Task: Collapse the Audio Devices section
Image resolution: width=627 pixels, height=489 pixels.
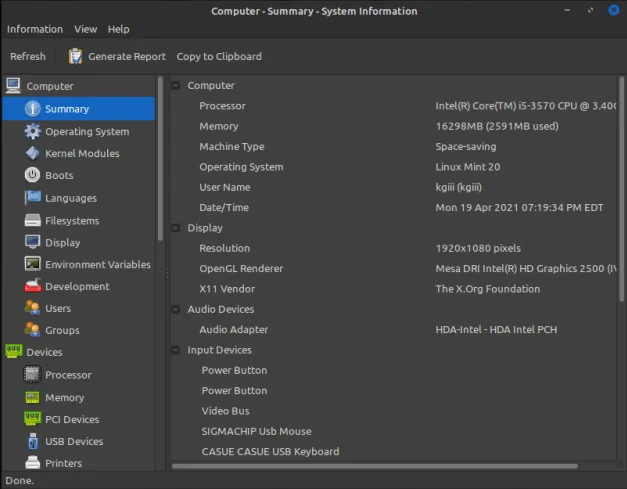Action: pyautogui.click(x=176, y=309)
